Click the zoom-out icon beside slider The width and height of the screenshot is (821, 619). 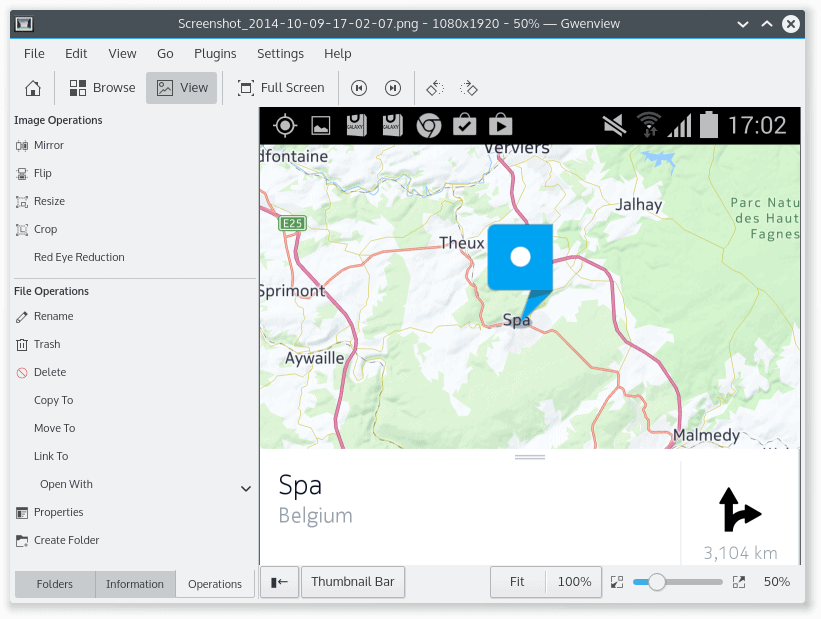617,582
